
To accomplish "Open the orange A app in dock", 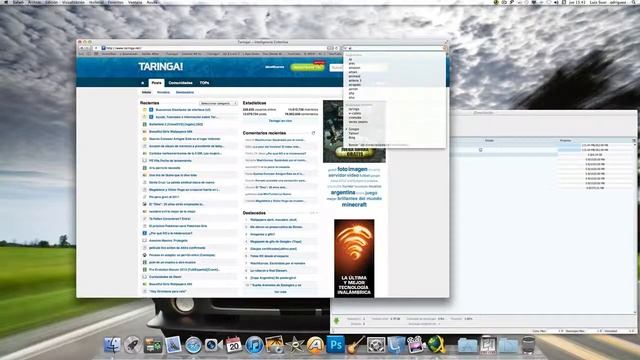I will pyautogui.click(x=315, y=345).
